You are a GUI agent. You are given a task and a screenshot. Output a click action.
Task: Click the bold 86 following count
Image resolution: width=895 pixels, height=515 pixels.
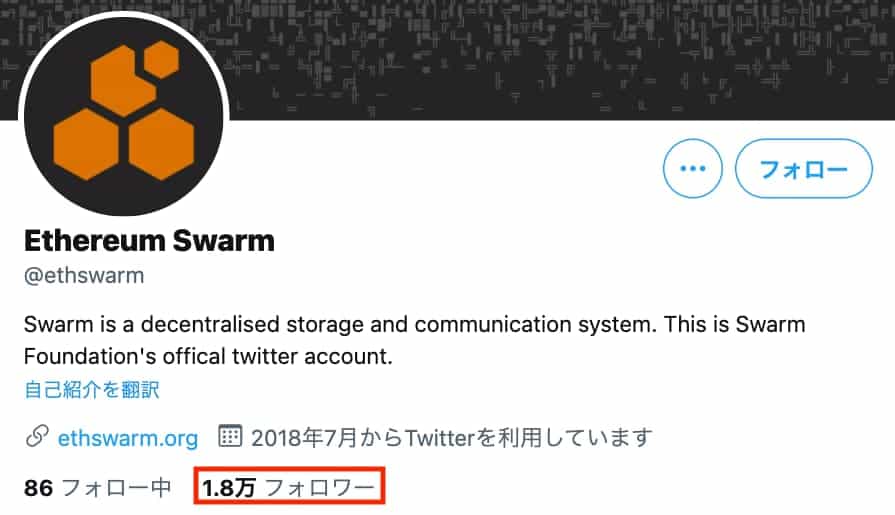pos(38,488)
